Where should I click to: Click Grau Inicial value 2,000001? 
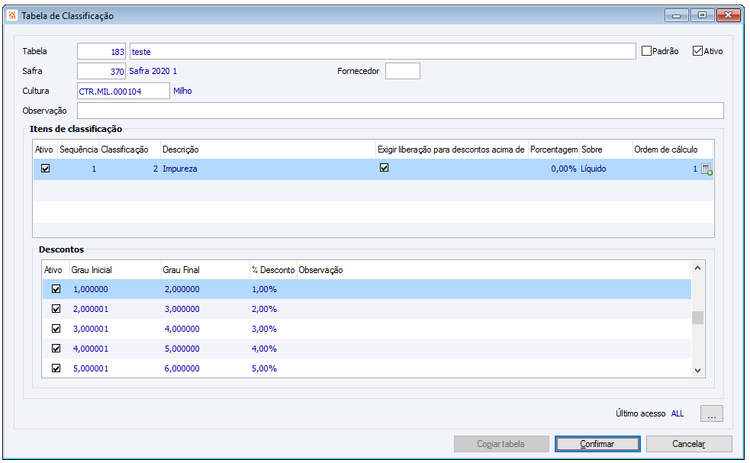pyautogui.click(x=90, y=309)
